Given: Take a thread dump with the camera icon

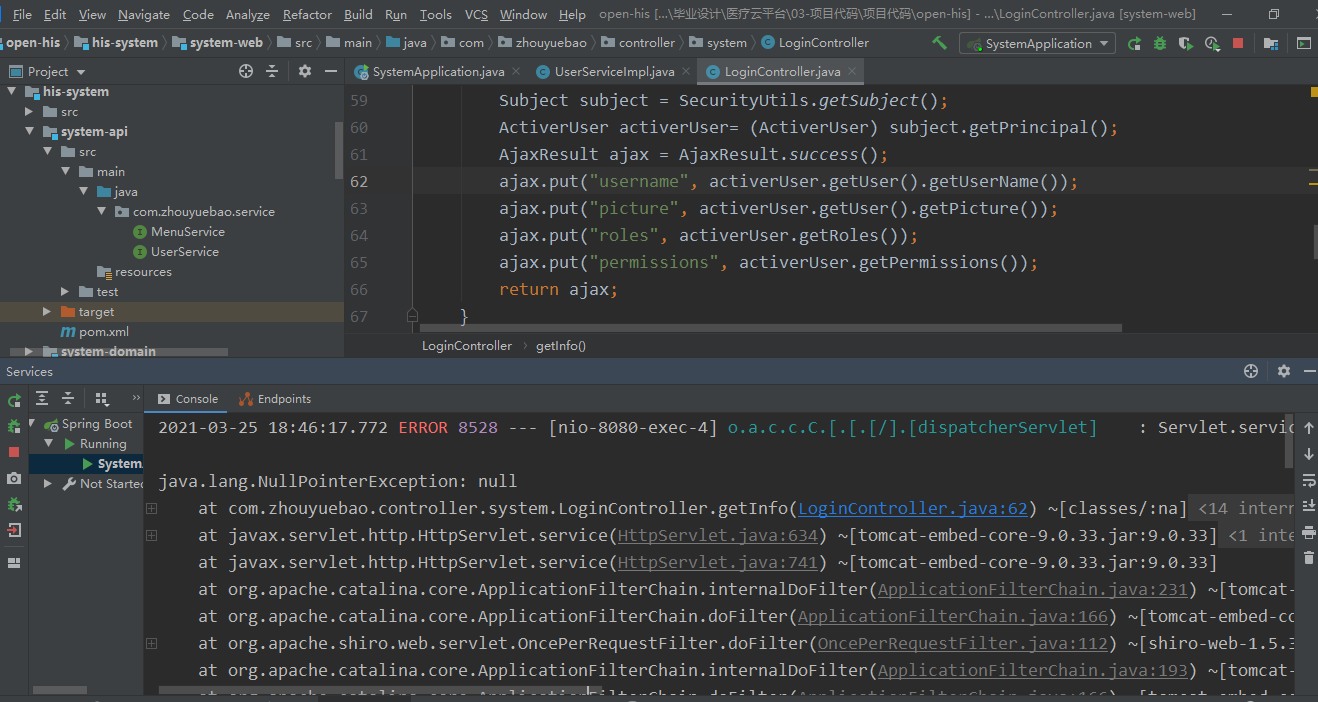Looking at the screenshot, I should point(14,478).
